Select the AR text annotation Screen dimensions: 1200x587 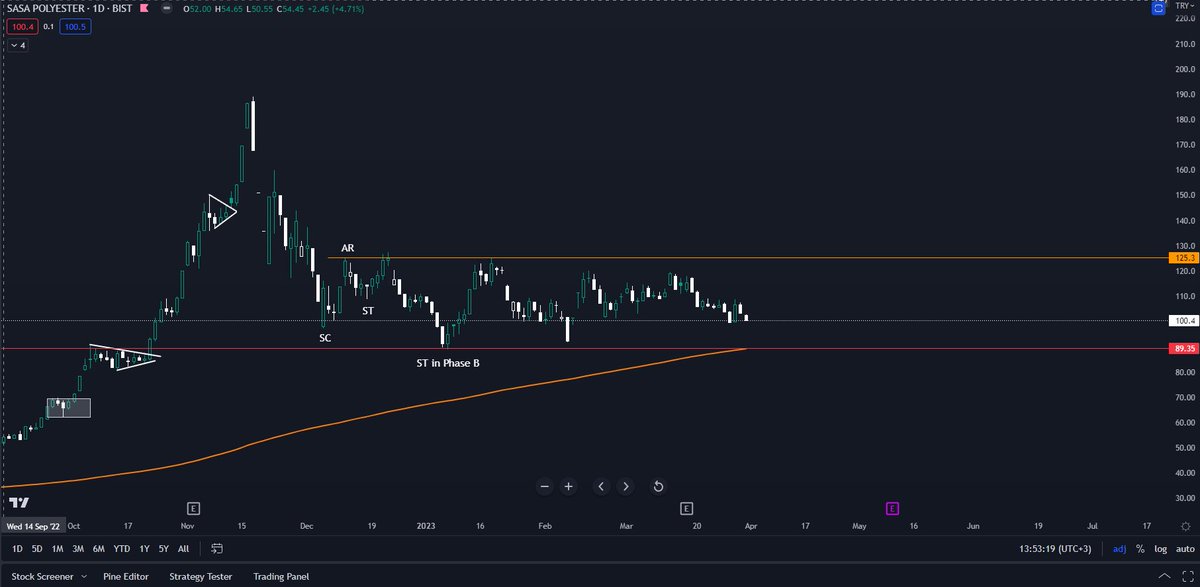pyautogui.click(x=347, y=247)
